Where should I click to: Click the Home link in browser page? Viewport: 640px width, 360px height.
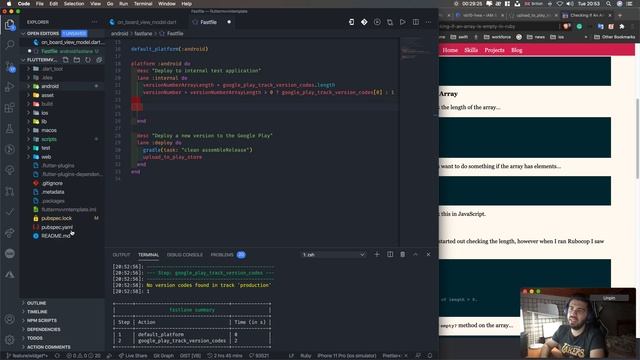point(450,50)
